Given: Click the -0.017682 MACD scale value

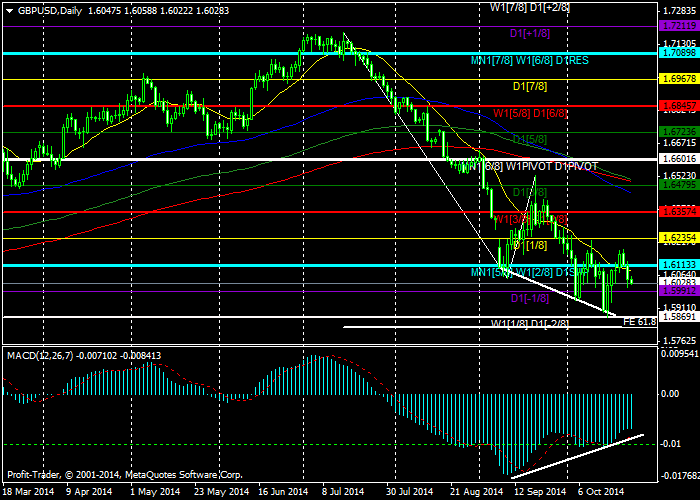Looking at the screenshot, I should click(x=679, y=475).
